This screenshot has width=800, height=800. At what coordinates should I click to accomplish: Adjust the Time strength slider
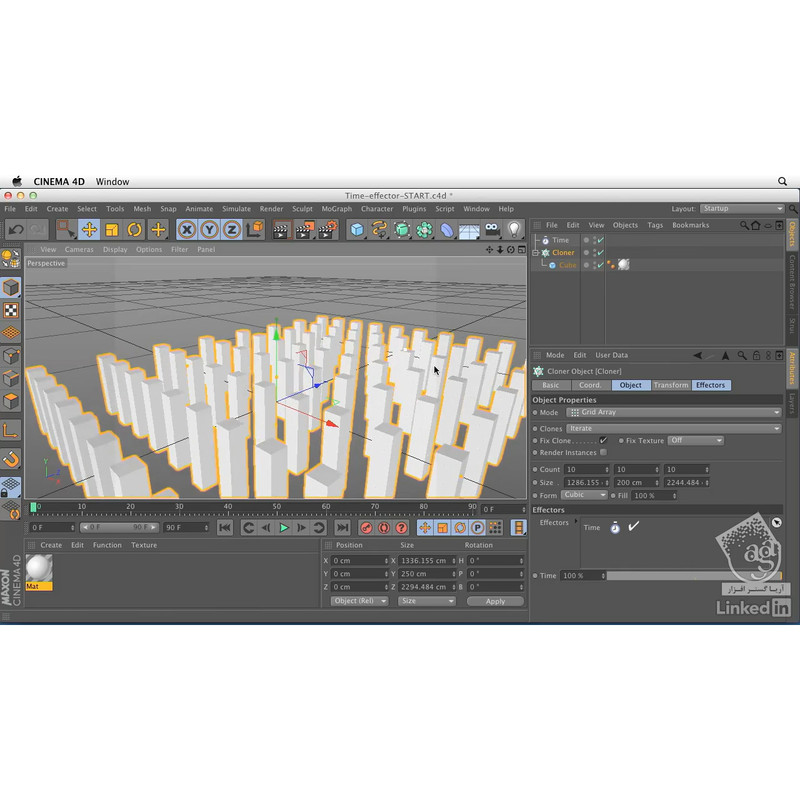pos(694,576)
